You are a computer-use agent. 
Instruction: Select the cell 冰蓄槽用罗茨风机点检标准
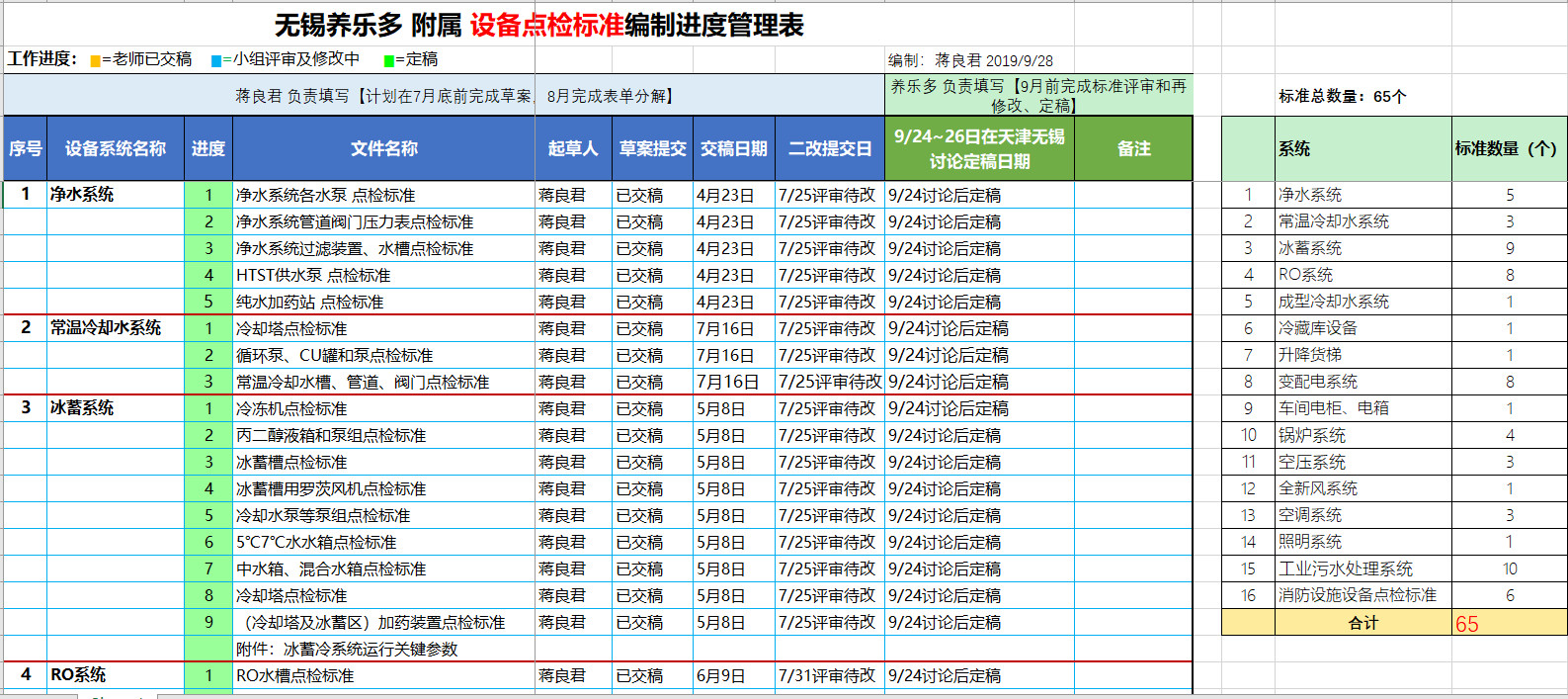coord(384,488)
